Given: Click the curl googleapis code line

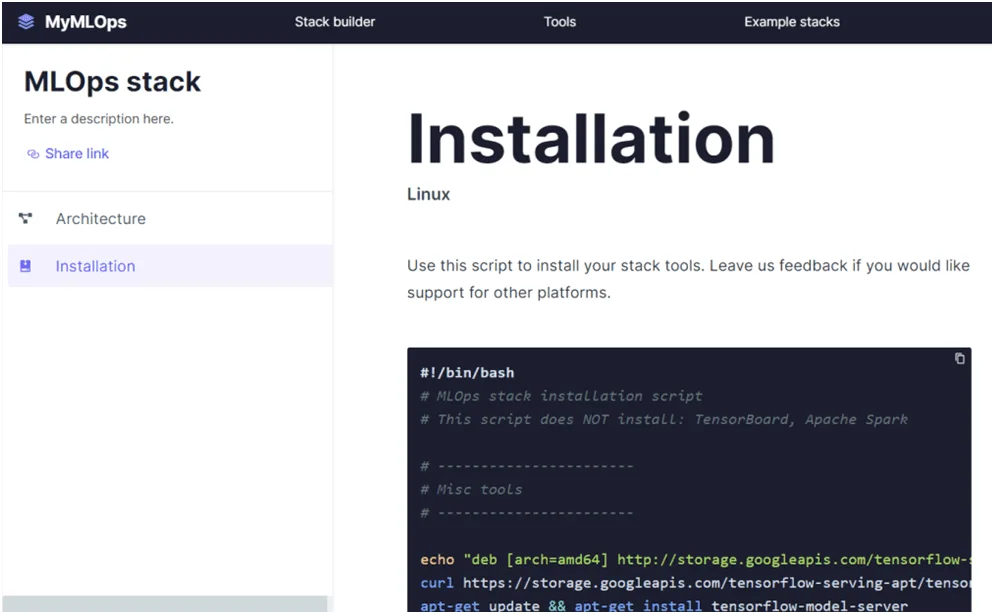Looking at the screenshot, I should pyautogui.click(x=695, y=583).
